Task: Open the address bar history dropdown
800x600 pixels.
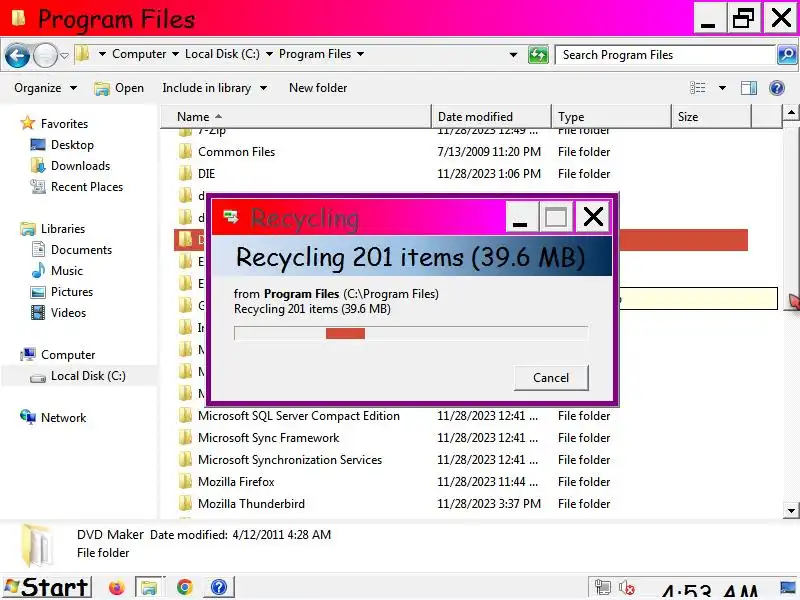Action: (x=513, y=55)
